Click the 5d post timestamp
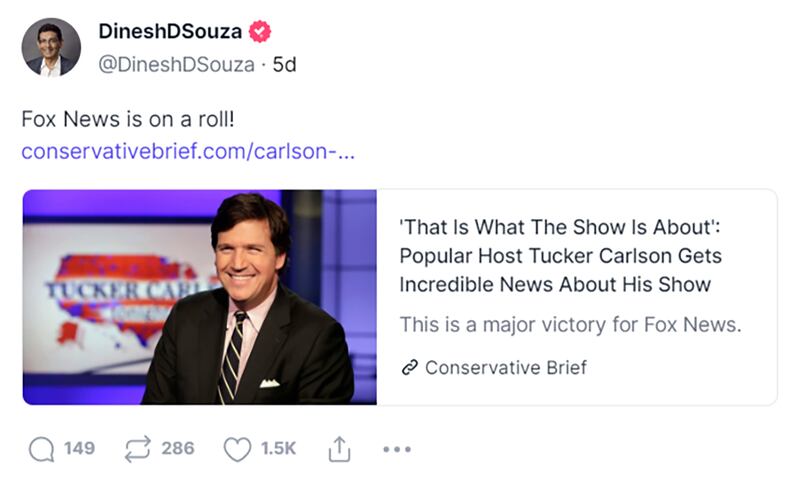Viewport: 800px width, 487px height. click(285, 64)
